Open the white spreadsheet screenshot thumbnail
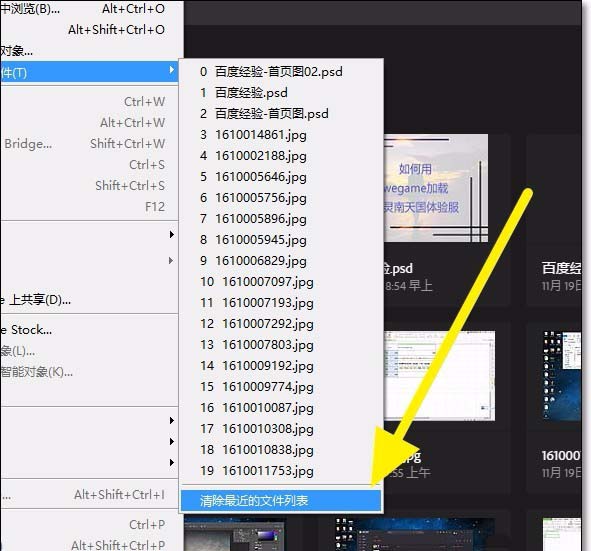 pyautogui.click(x=439, y=375)
